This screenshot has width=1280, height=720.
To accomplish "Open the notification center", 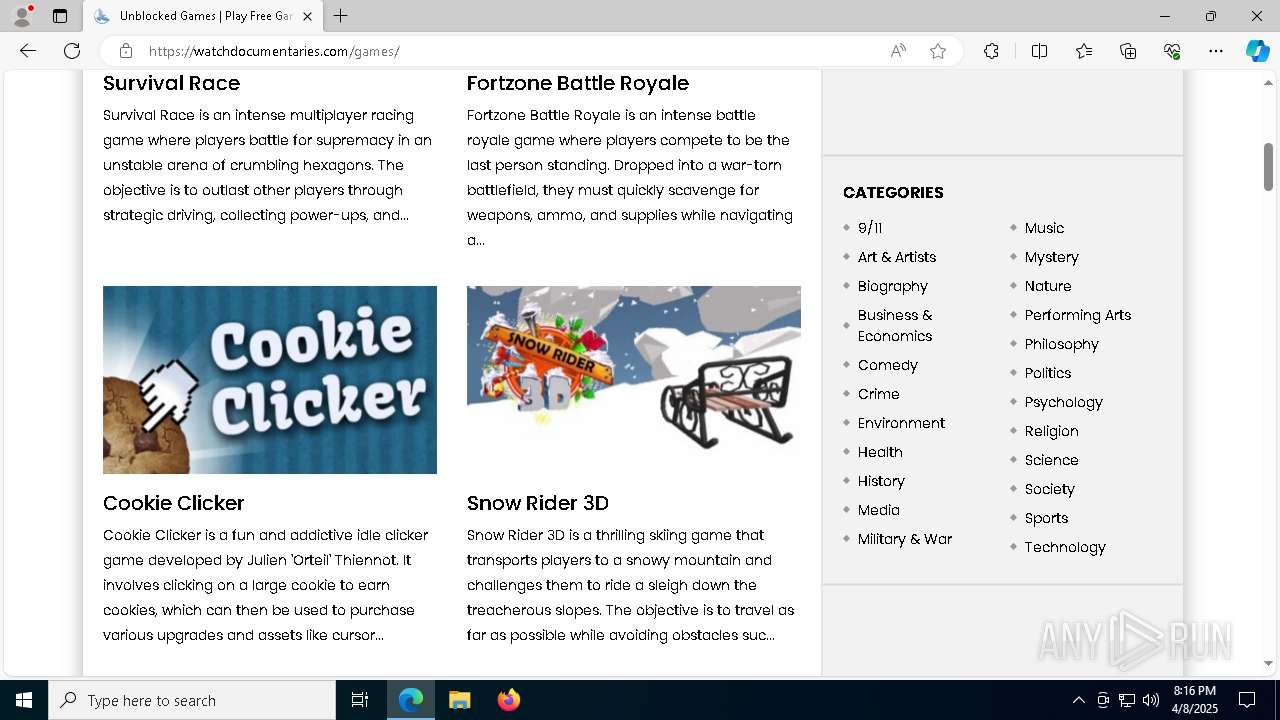I will point(1247,700).
